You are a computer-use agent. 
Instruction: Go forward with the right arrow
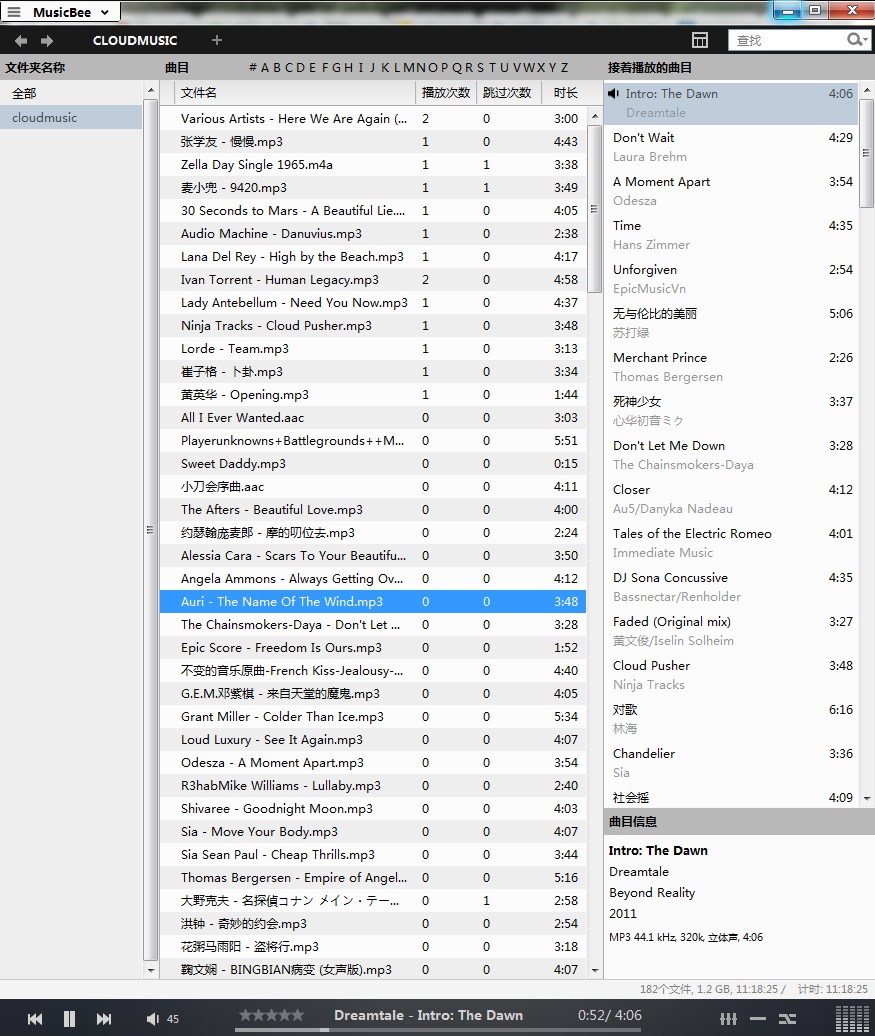coord(47,41)
